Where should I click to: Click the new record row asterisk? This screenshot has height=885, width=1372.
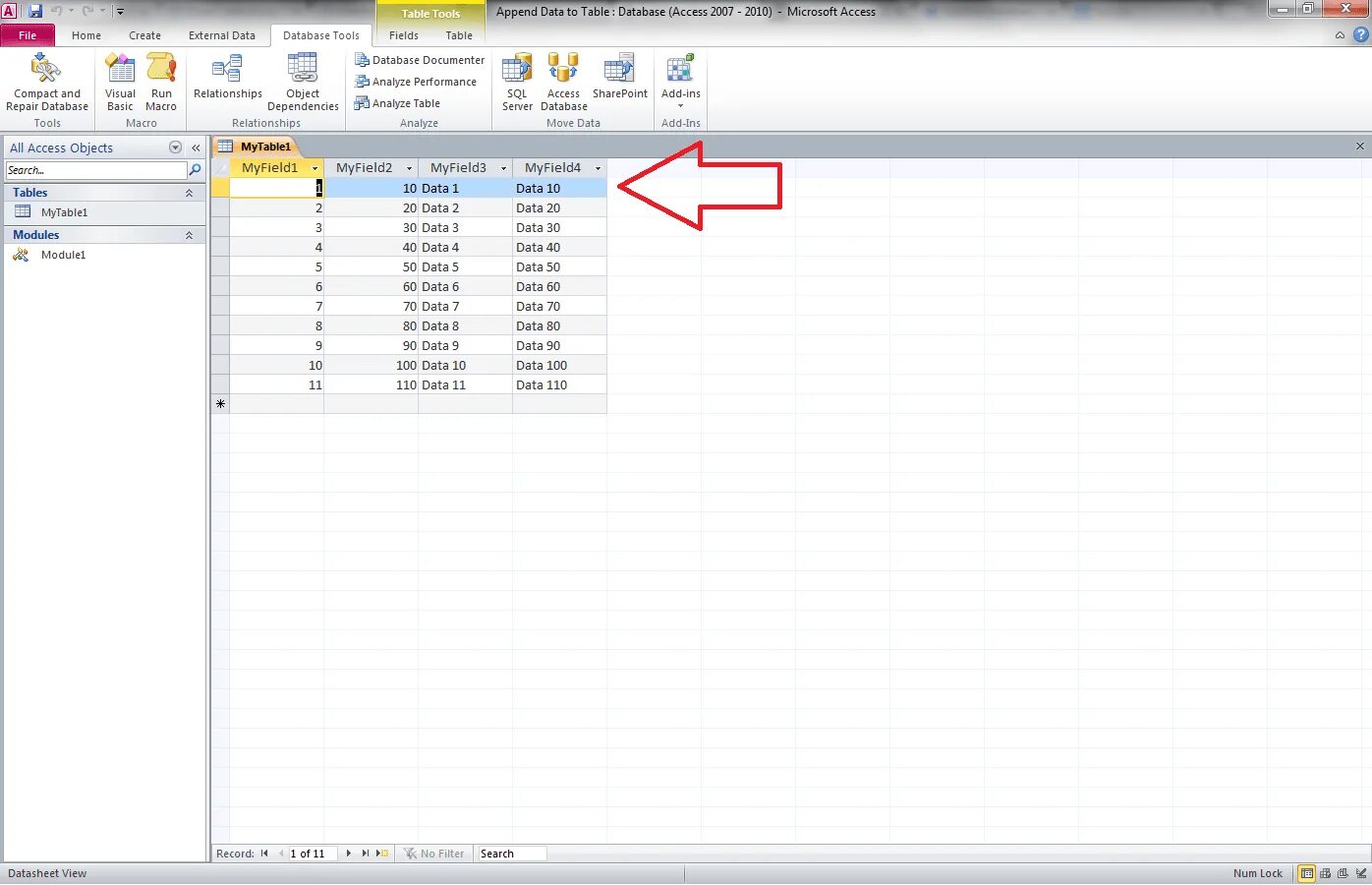[220, 404]
